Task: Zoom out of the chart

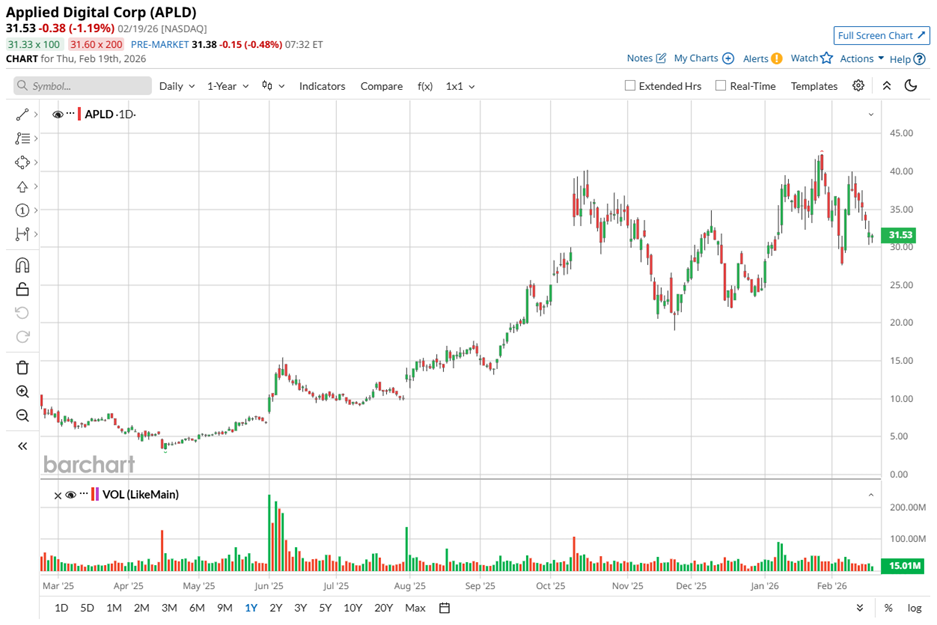Action: pos(22,415)
